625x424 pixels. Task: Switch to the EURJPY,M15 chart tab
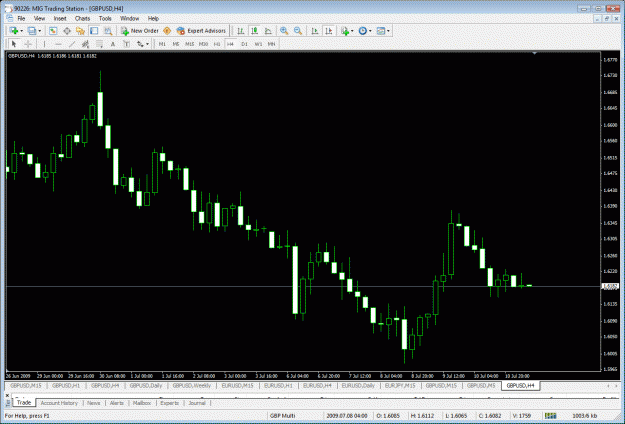pos(400,386)
